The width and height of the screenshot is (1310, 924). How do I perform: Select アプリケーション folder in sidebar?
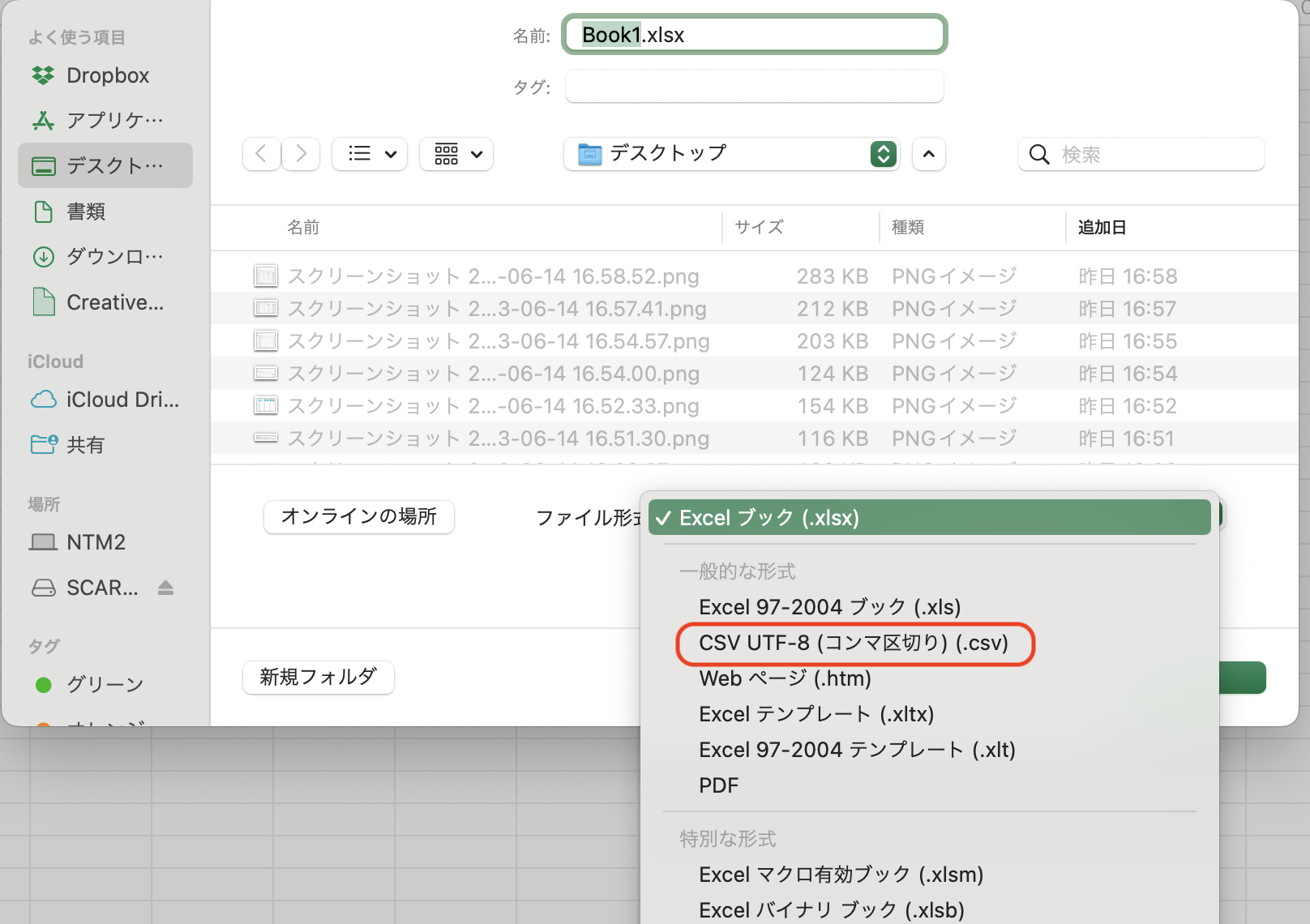(x=105, y=121)
